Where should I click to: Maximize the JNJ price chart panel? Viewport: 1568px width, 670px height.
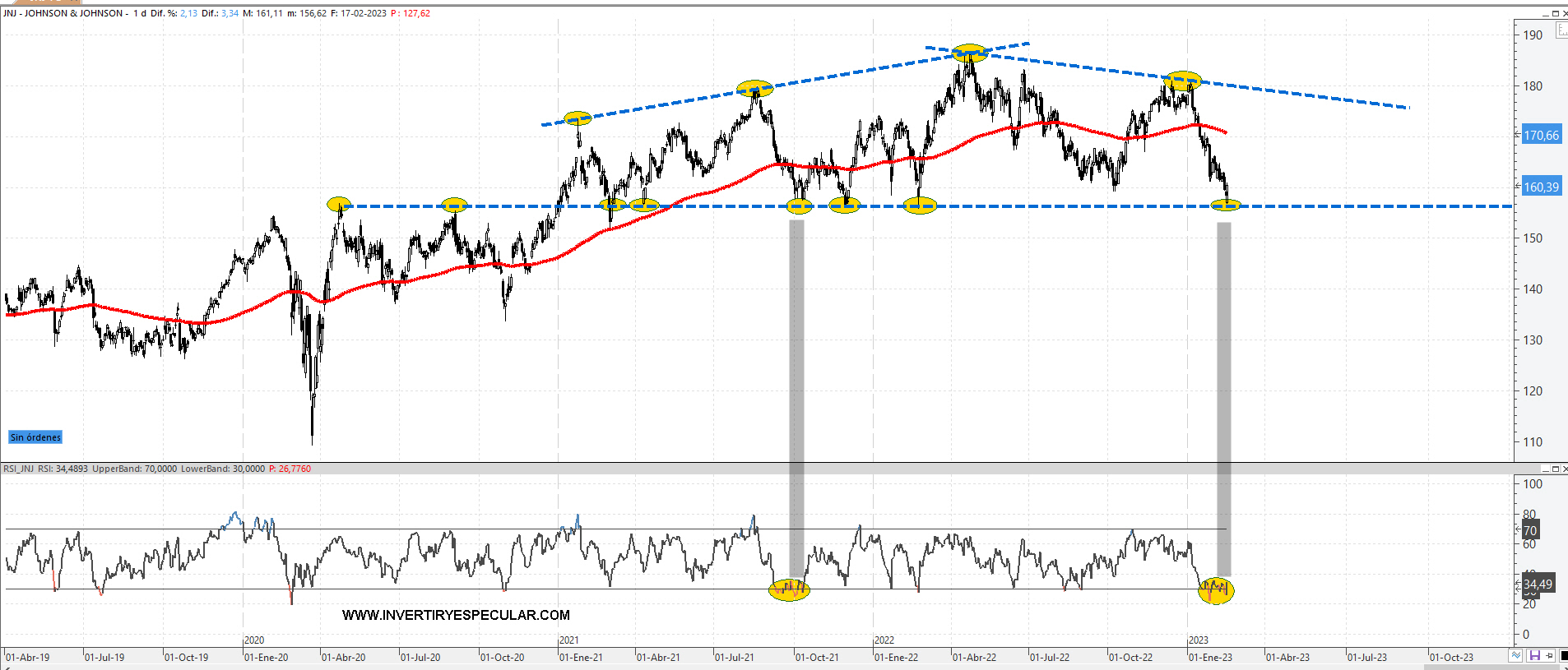[x=1555, y=13]
